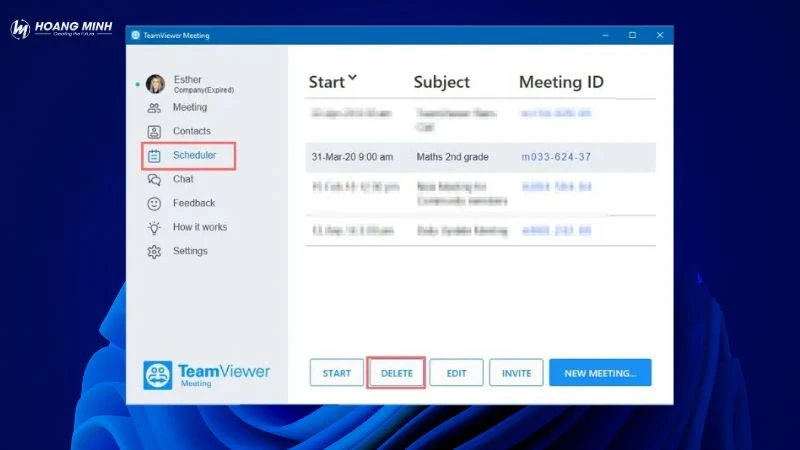Click the Esther account name
Screen dimensions: 800x450
click(x=187, y=80)
